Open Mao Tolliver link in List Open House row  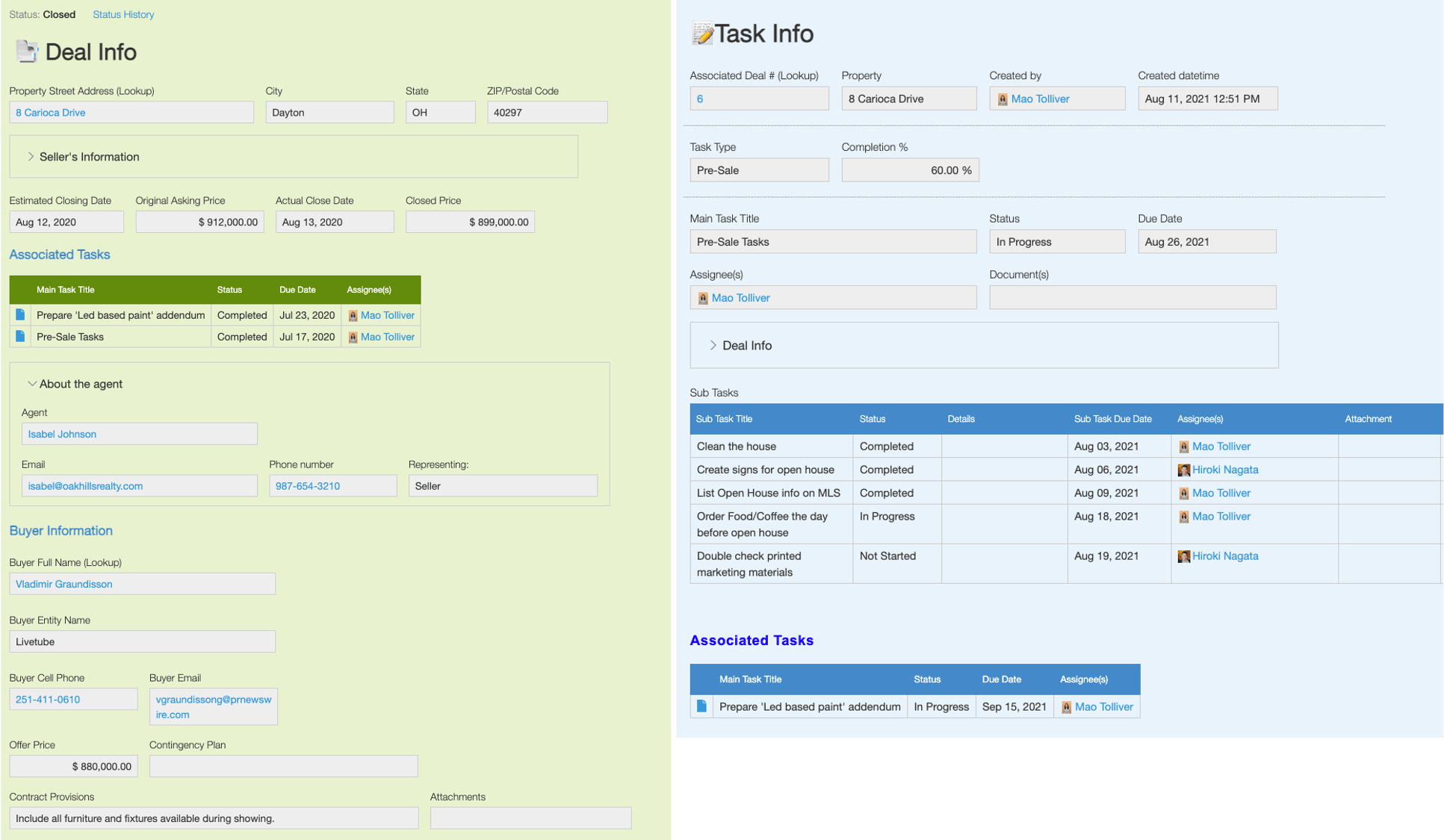coord(1221,493)
